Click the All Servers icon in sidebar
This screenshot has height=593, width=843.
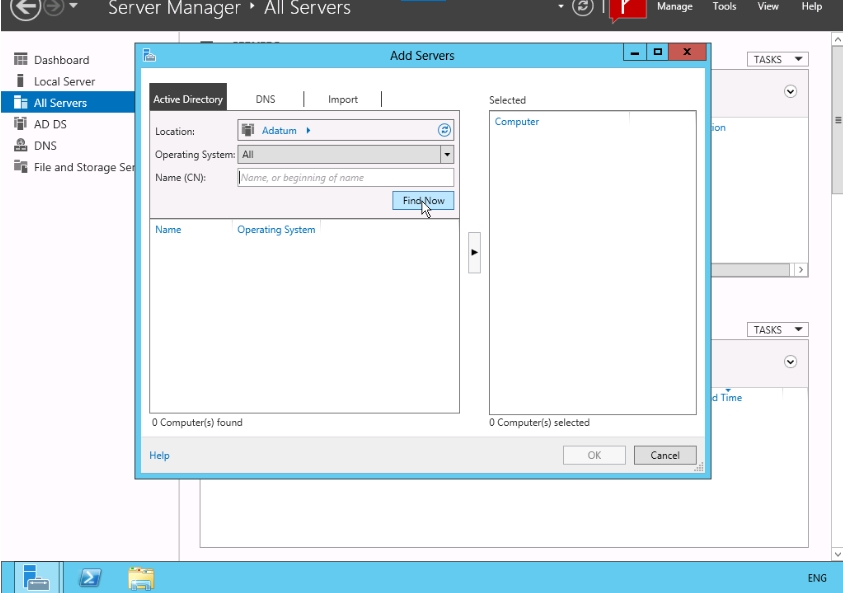click(20, 102)
